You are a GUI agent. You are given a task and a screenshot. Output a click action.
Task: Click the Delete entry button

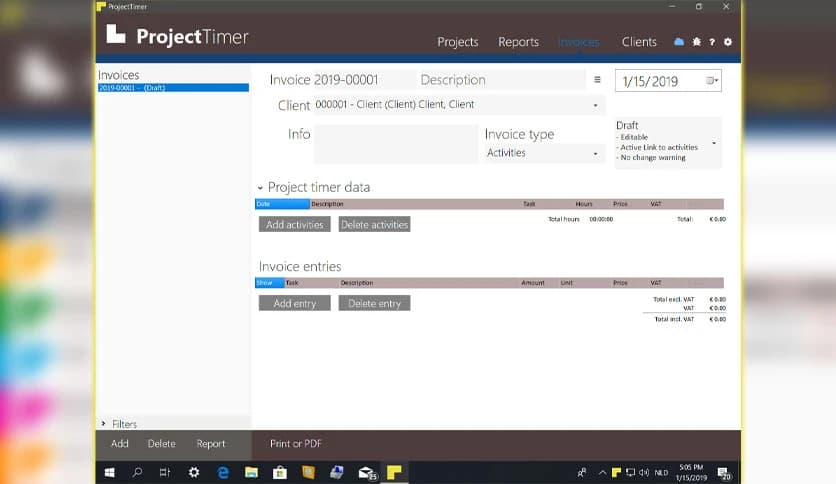[x=374, y=303]
